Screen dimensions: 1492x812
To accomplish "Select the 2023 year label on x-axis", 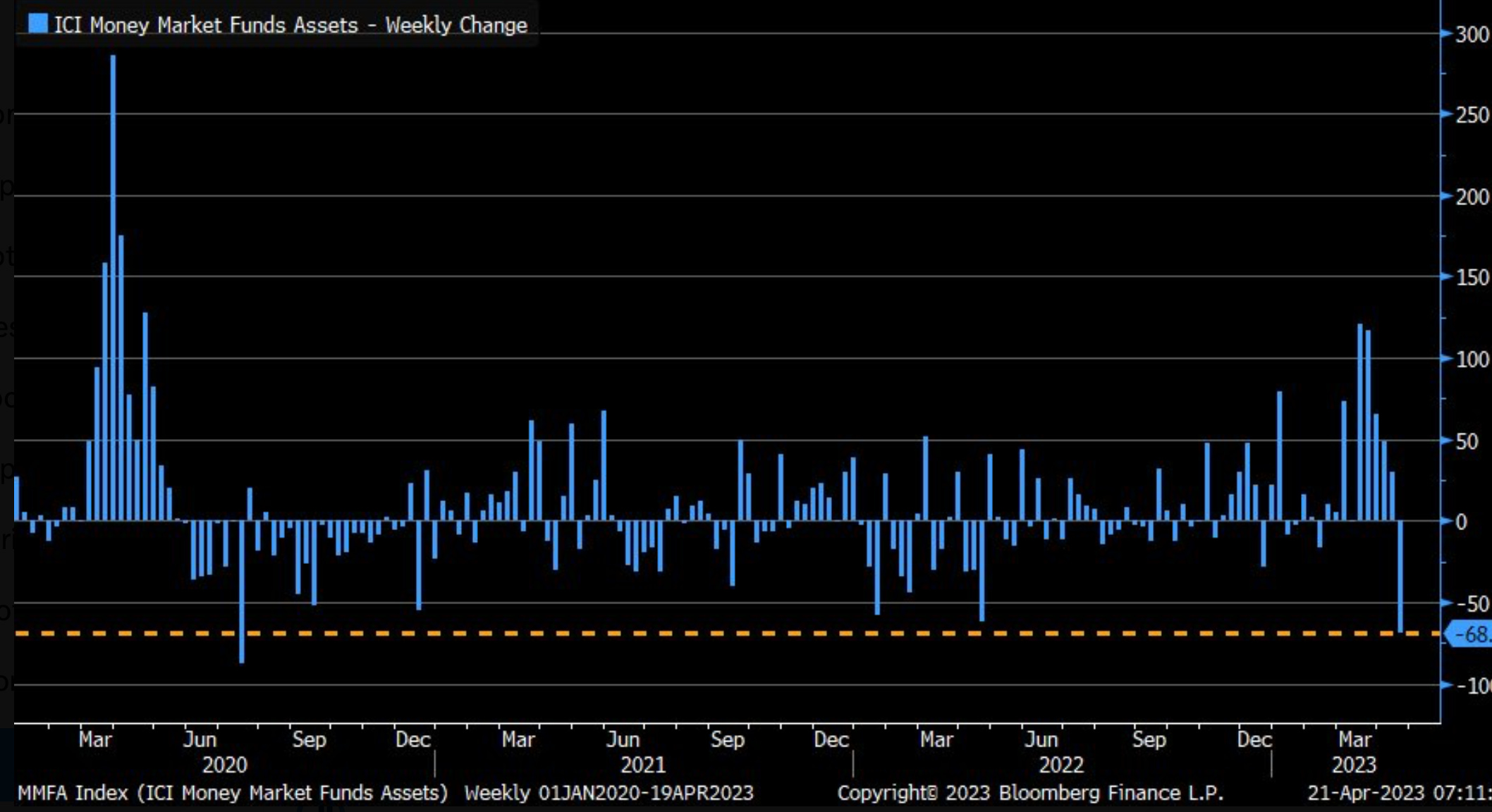I will tap(1353, 765).
